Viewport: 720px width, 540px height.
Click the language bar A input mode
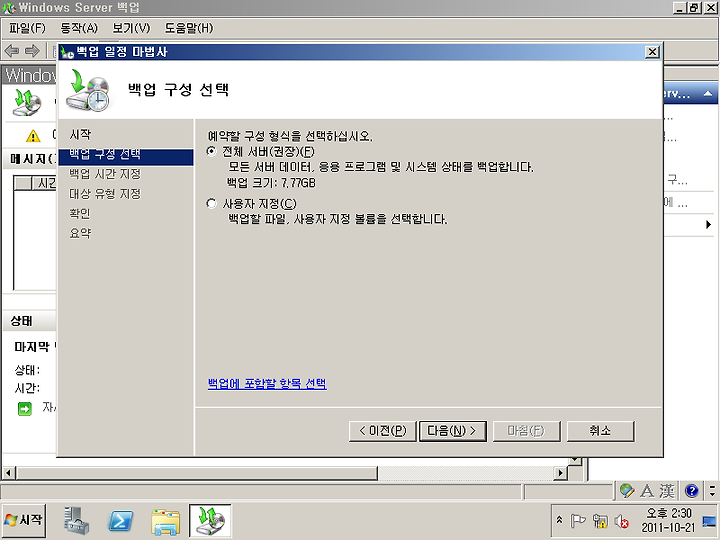(x=647, y=491)
